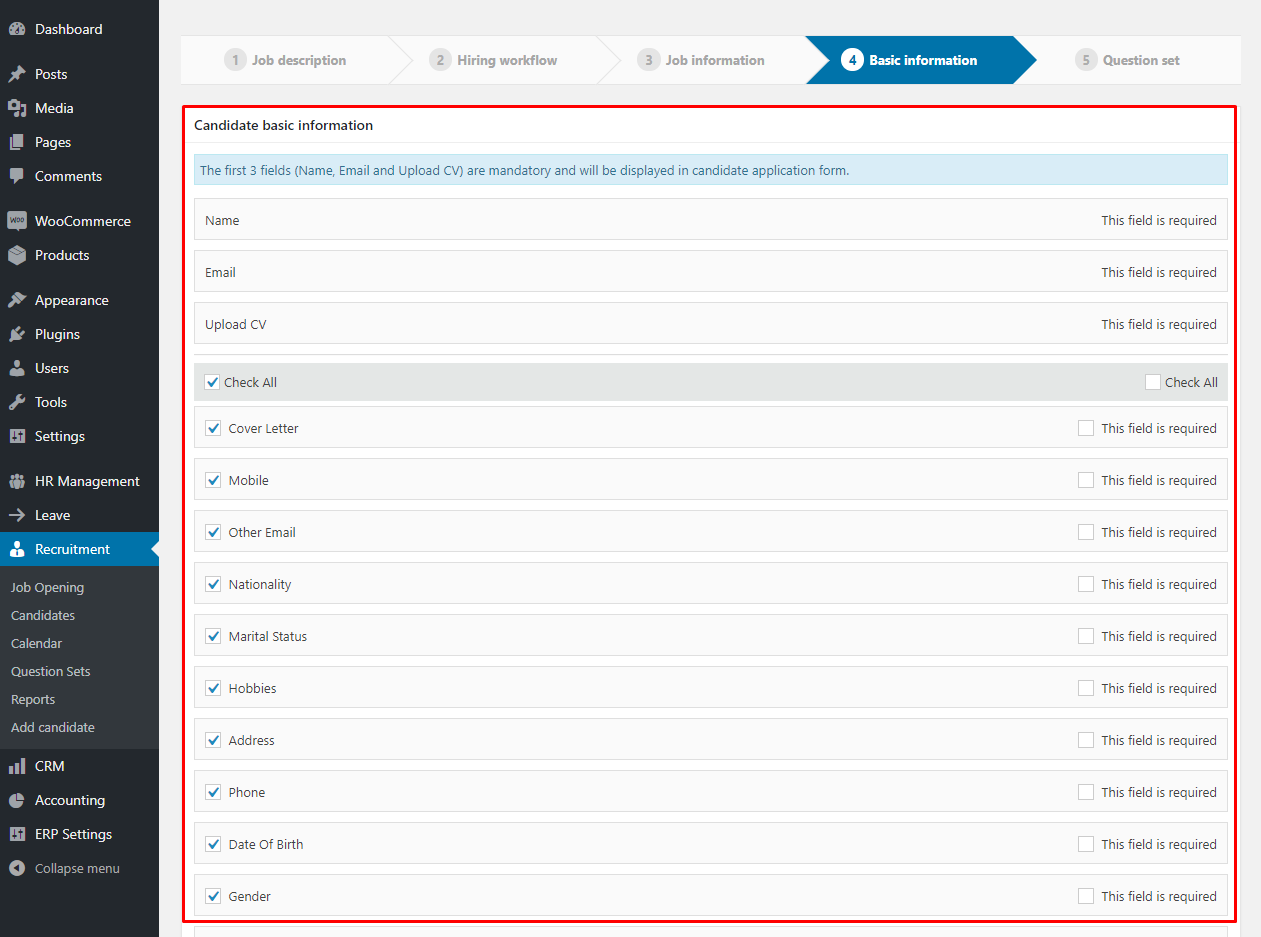
Task: Open the Question Sets submenu link
Action: pyautogui.click(x=51, y=671)
